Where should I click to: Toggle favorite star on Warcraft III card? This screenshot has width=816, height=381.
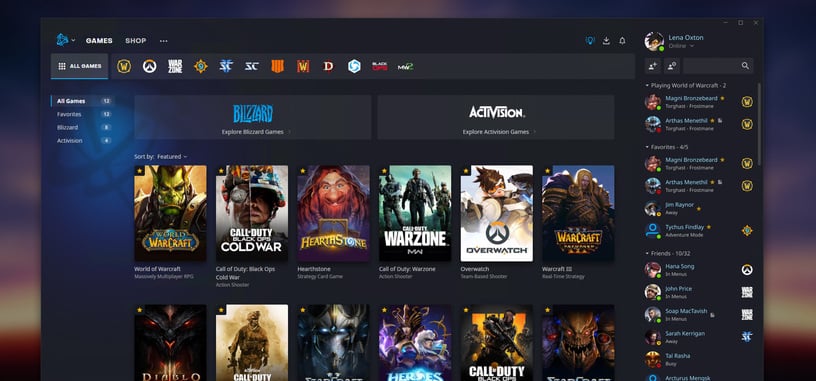pos(547,170)
